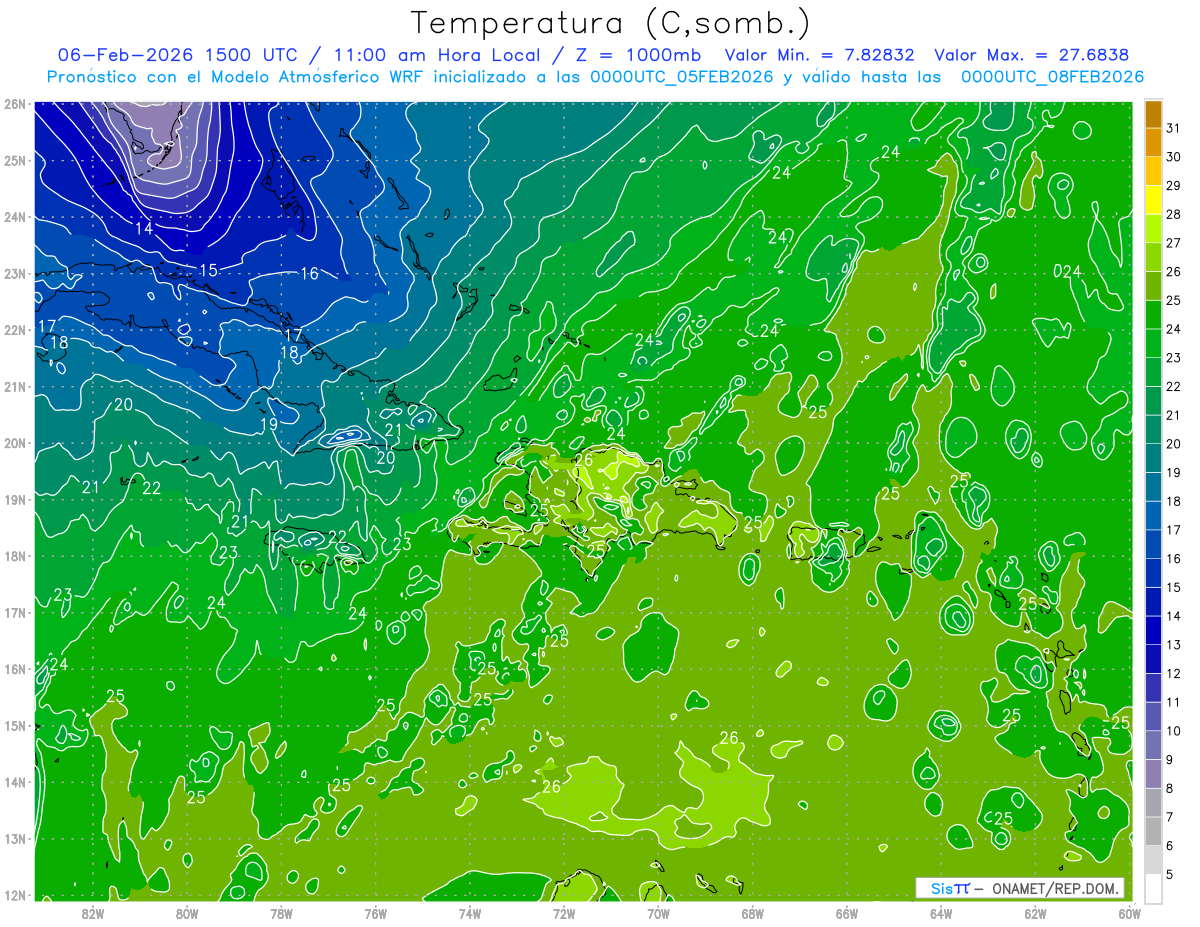Click the '15' contour label on the map
The height and width of the screenshot is (927, 1200).
click(x=208, y=270)
